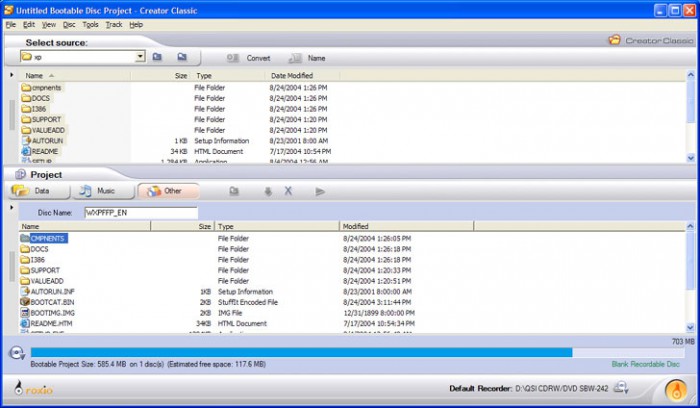Click the Project panel disc icon
This screenshot has width=700, height=408.
21,175
